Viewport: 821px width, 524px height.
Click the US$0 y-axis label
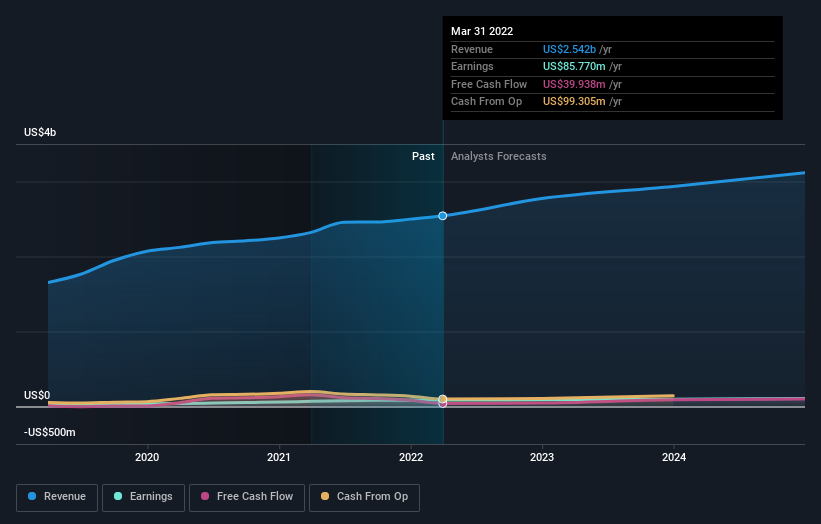point(37,395)
